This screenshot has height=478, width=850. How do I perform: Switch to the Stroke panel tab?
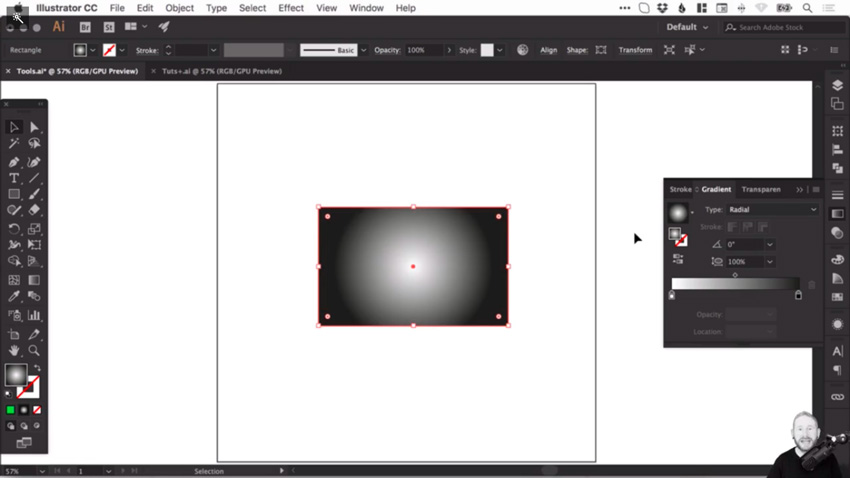(680, 189)
